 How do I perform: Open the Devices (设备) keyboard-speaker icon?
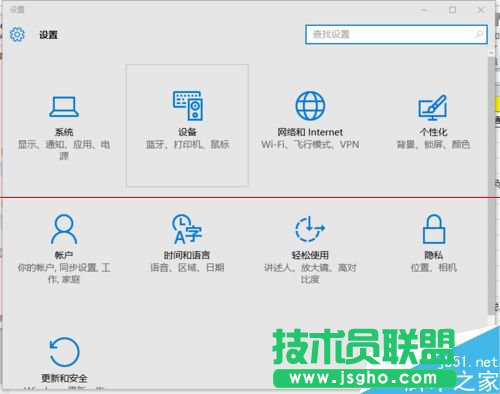[x=188, y=105]
